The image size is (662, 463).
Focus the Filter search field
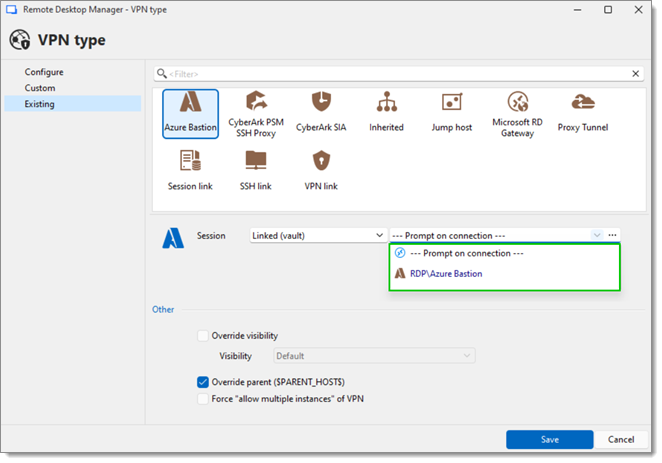(x=397, y=74)
